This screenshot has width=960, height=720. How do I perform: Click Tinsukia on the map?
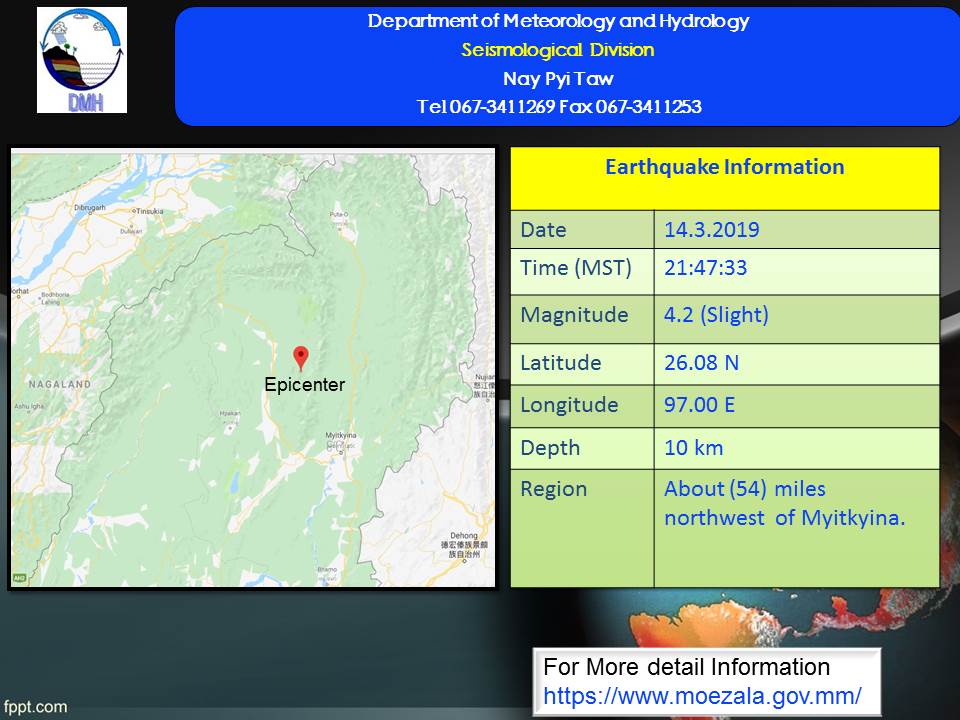[x=149, y=211]
